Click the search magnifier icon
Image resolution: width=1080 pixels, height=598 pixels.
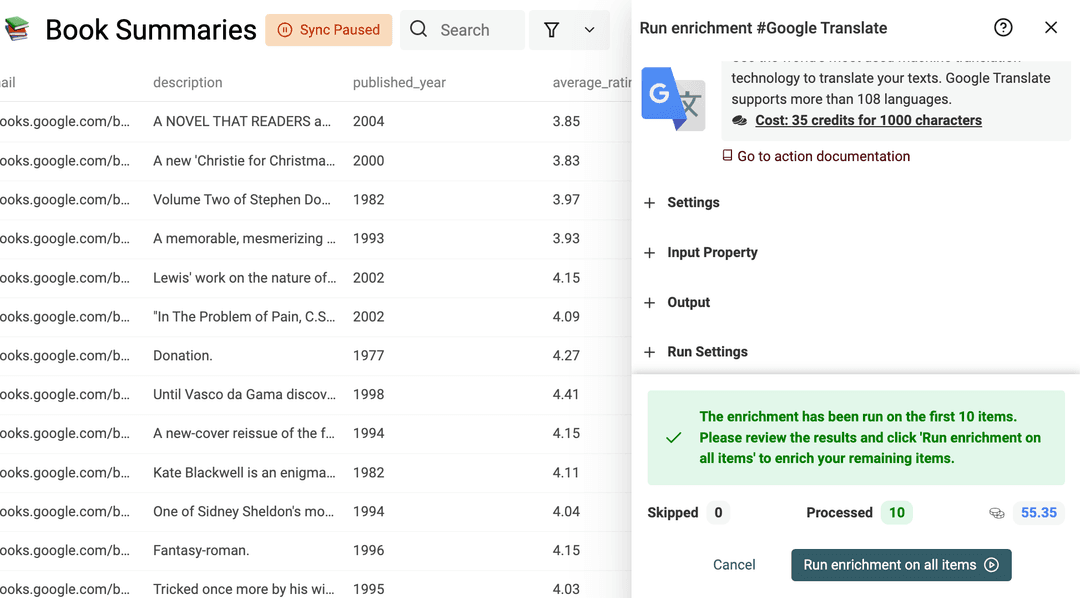point(418,29)
